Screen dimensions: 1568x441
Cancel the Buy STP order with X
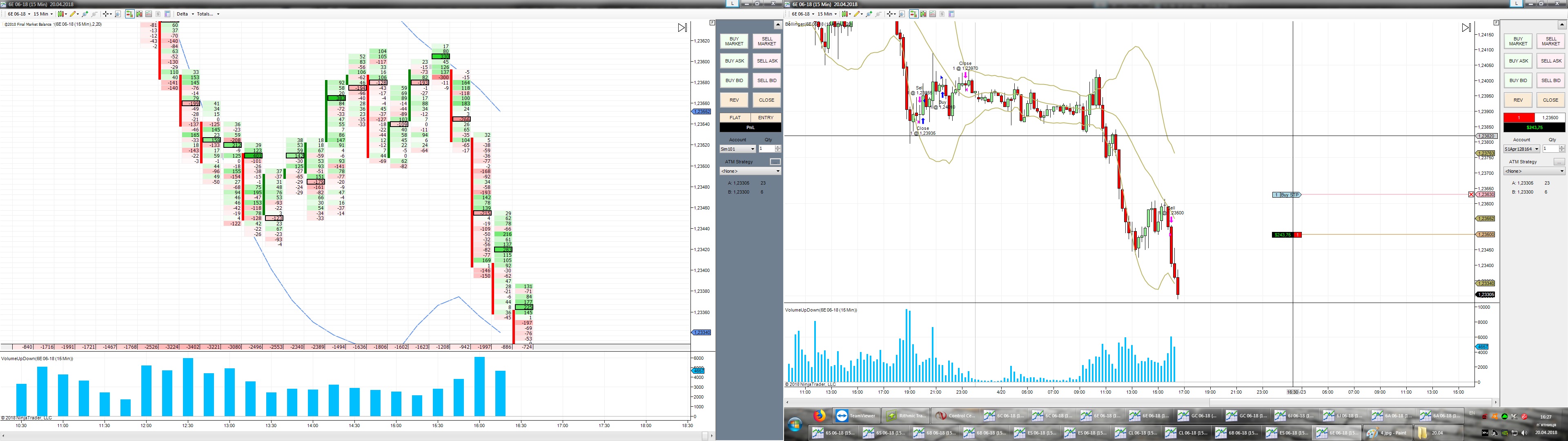pos(1471,194)
